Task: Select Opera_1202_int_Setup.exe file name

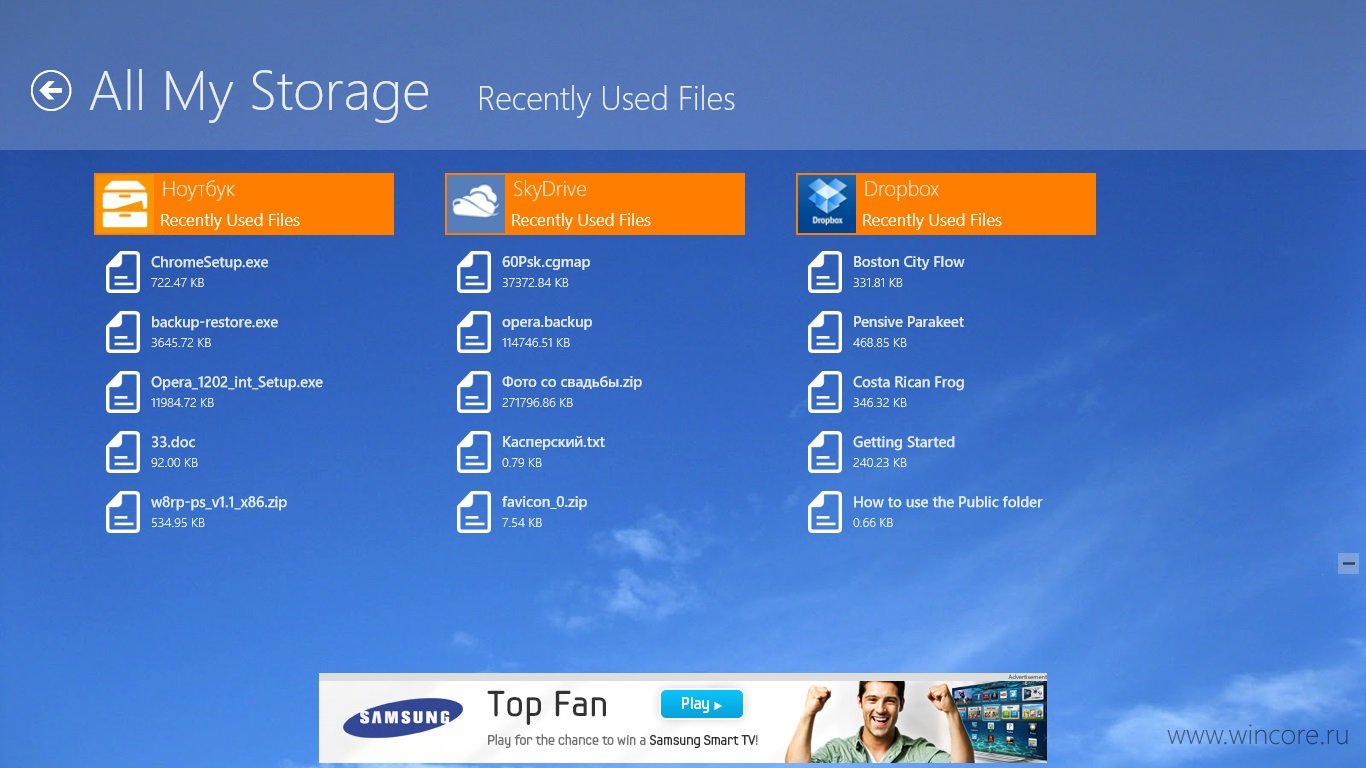Action: (237, 382)
